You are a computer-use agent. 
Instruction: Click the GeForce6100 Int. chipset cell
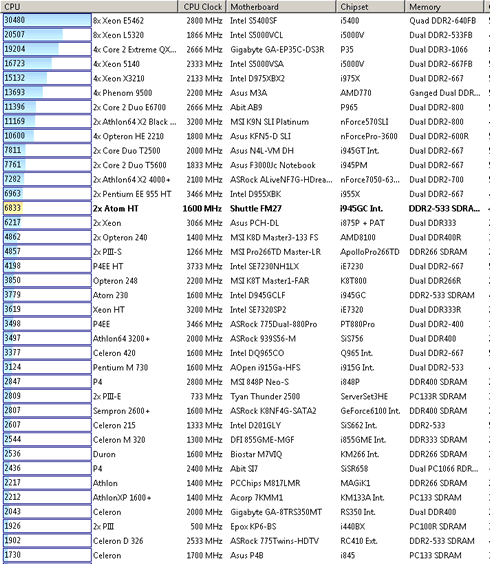(370, 411)
